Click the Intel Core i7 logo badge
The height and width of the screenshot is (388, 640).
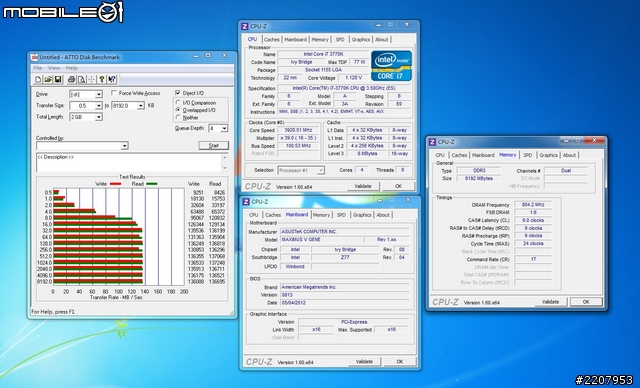pyautogui.click(x=391, y=65)
